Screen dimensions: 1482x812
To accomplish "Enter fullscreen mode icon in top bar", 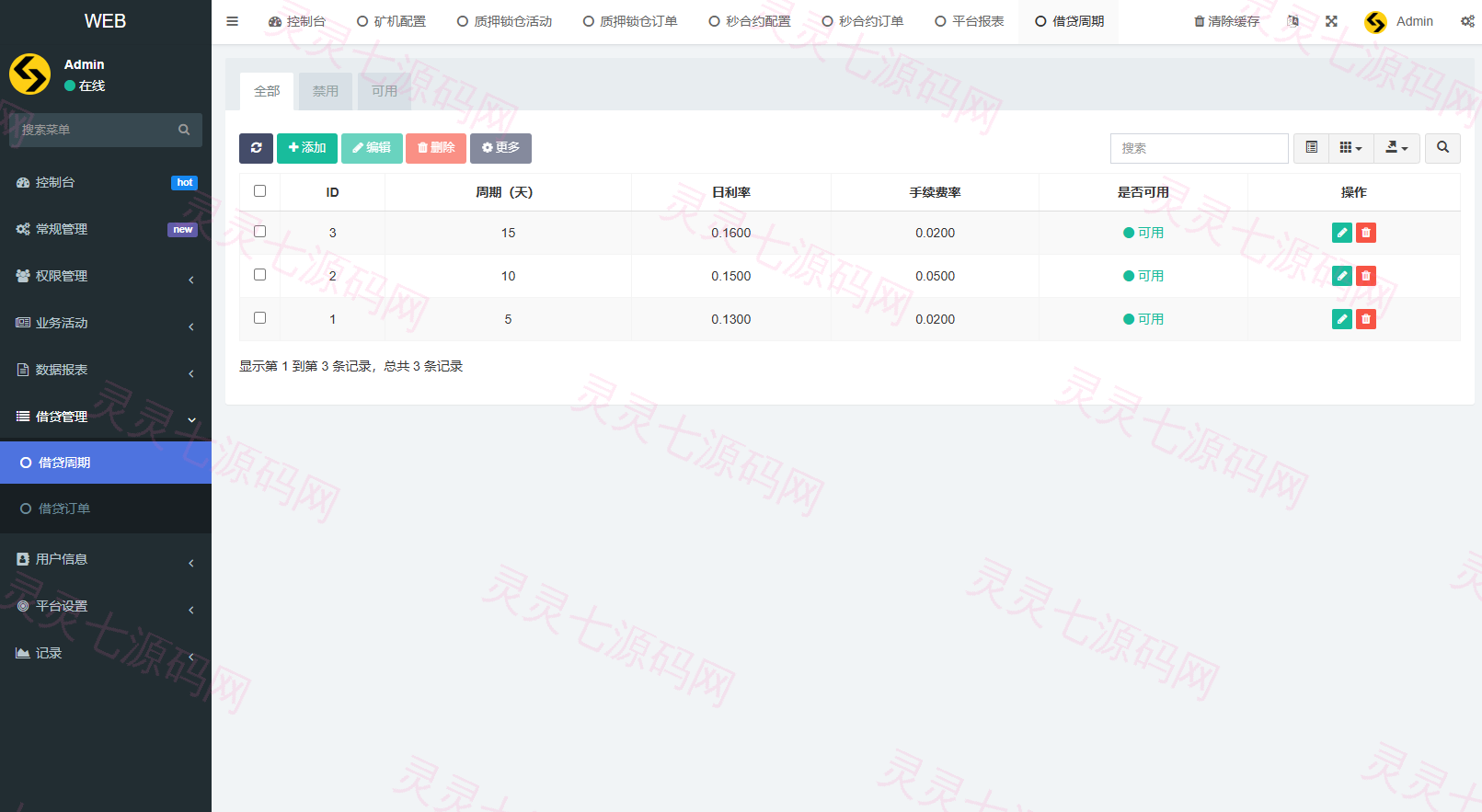I will click(x=1331, y=21).
